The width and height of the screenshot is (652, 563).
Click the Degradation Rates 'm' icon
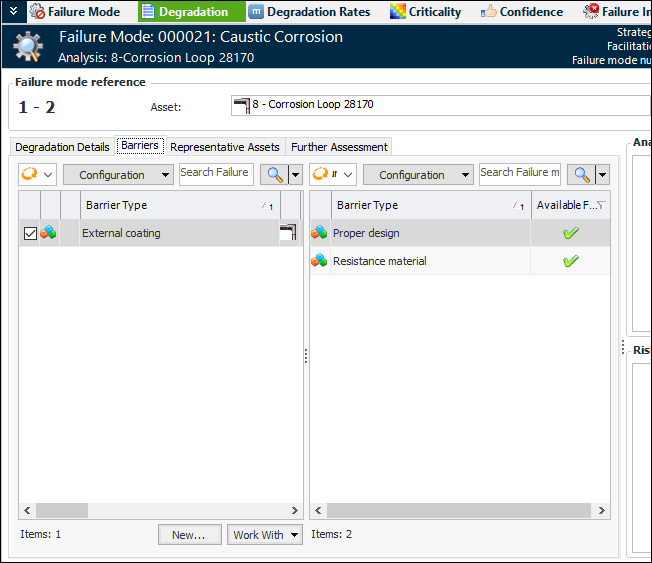256,12
